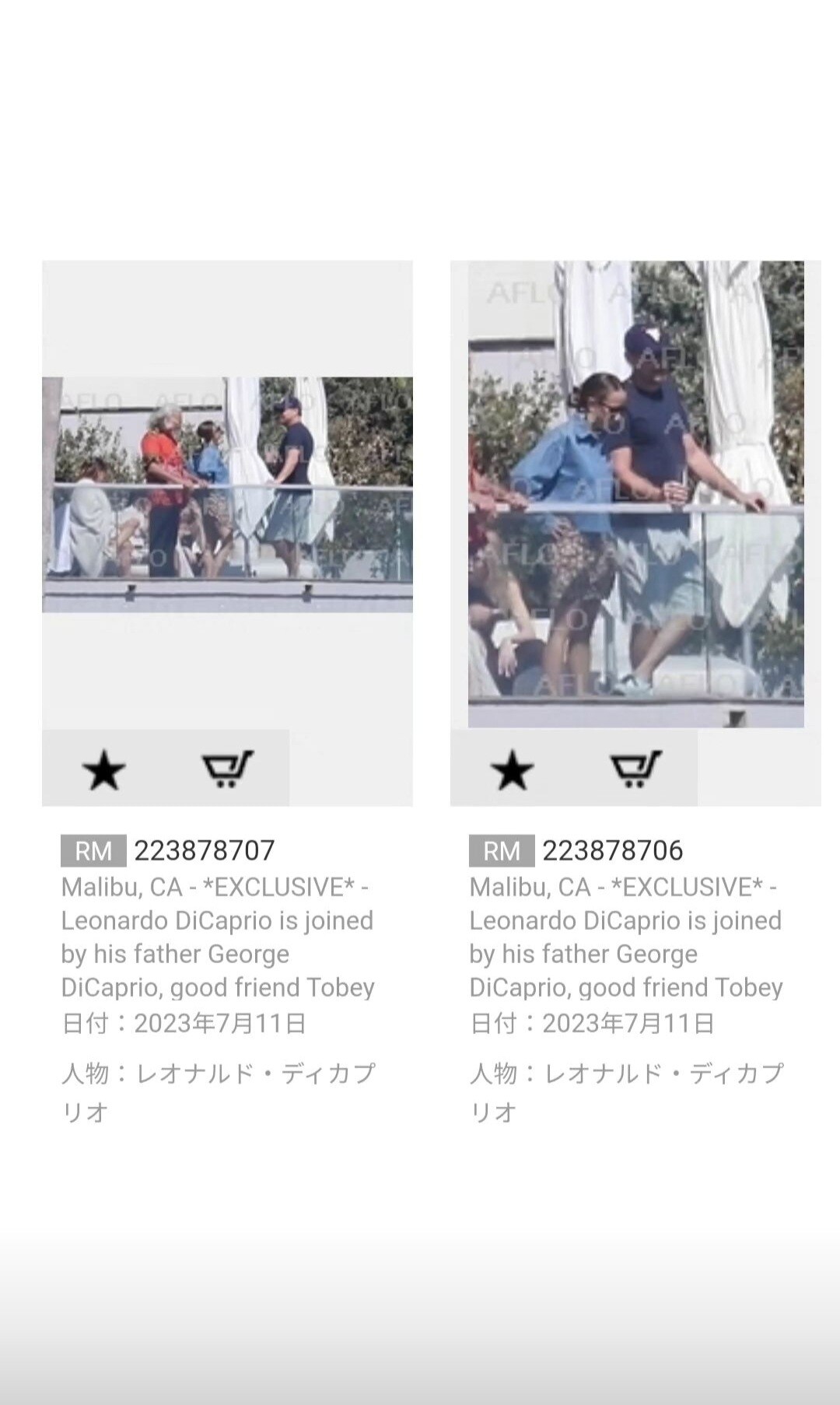This screenshot has height=1405, width=840.
Task: Open caption text under image 223878706
Action: pyautogui.click(x=626, y=937)
